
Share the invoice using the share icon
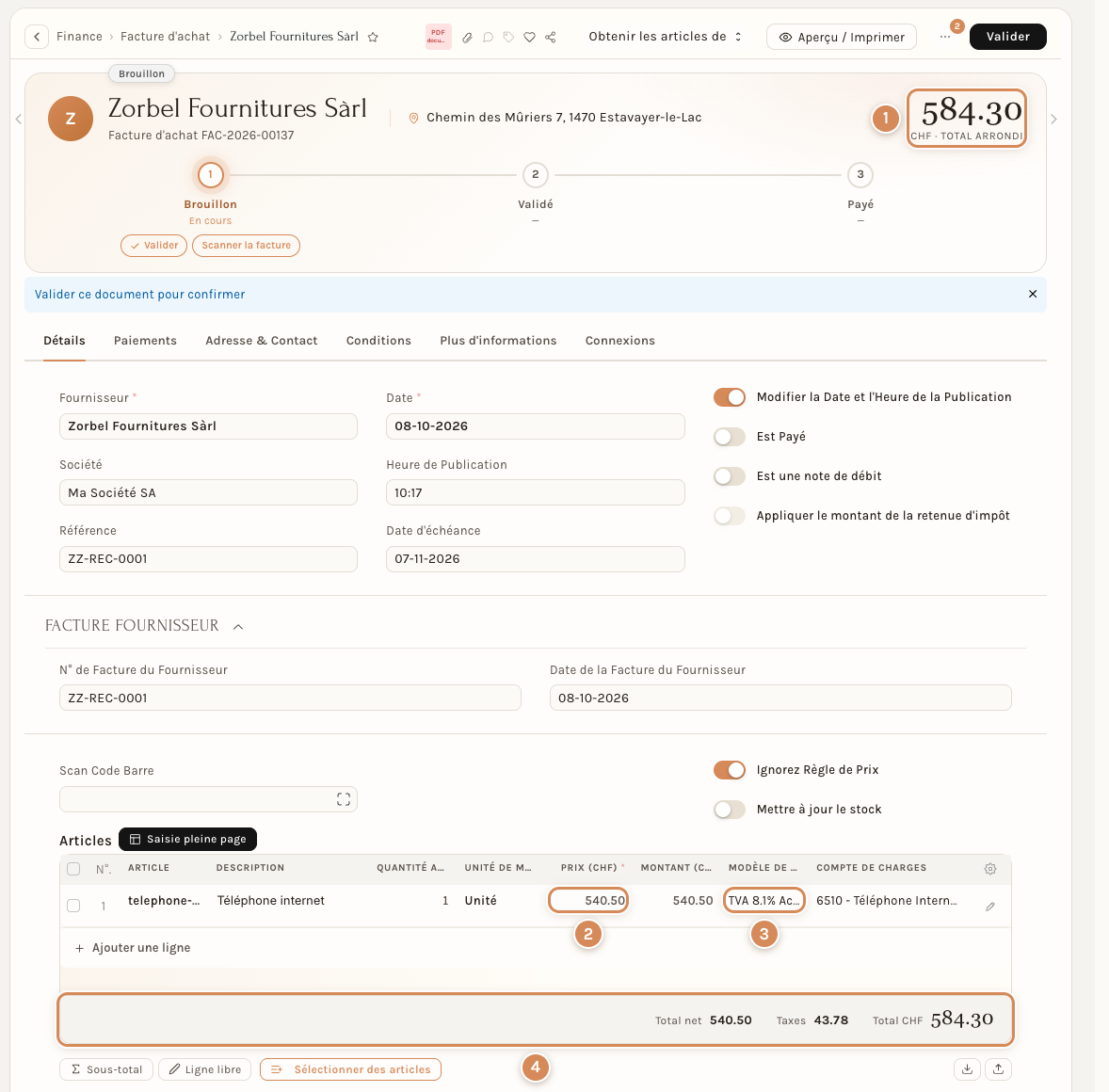point(550,38)
